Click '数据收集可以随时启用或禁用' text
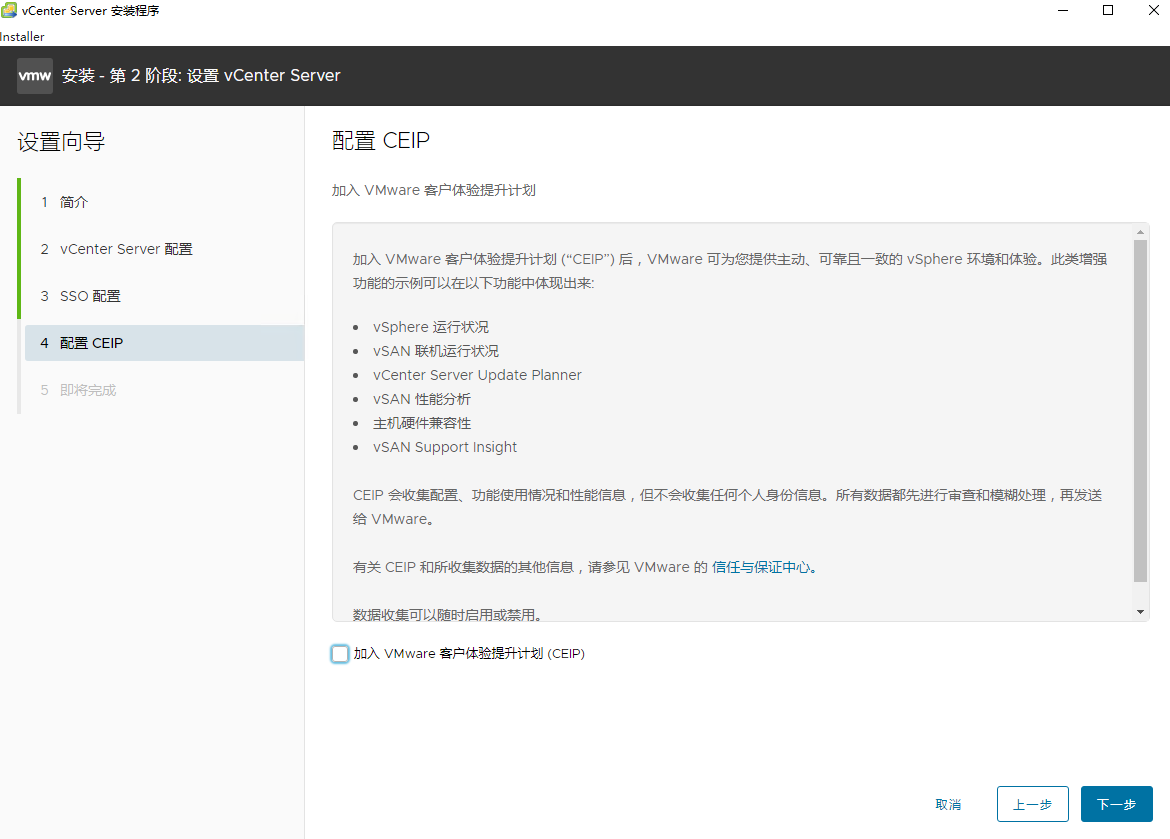This screenshot has width=1170, height=839. coord(445,614)
